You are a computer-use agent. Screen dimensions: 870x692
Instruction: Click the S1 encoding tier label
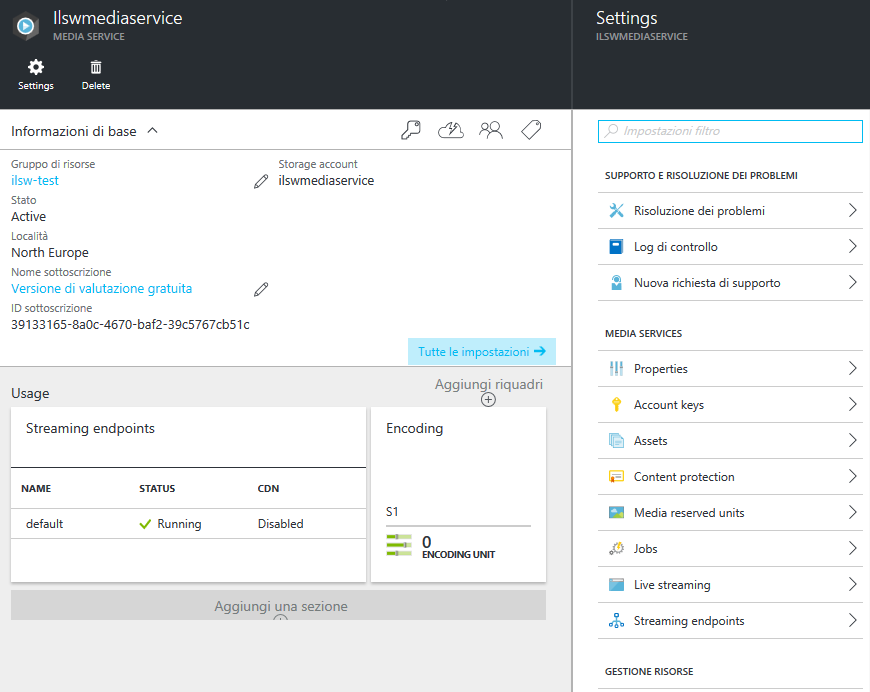coord(392,512)
